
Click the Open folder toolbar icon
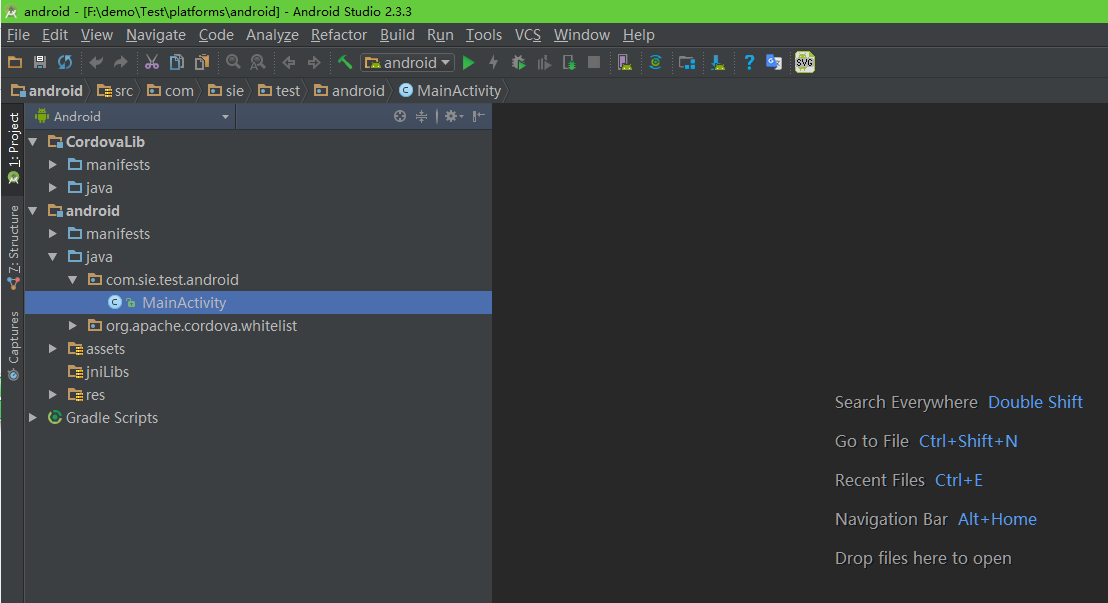(15, 62)
